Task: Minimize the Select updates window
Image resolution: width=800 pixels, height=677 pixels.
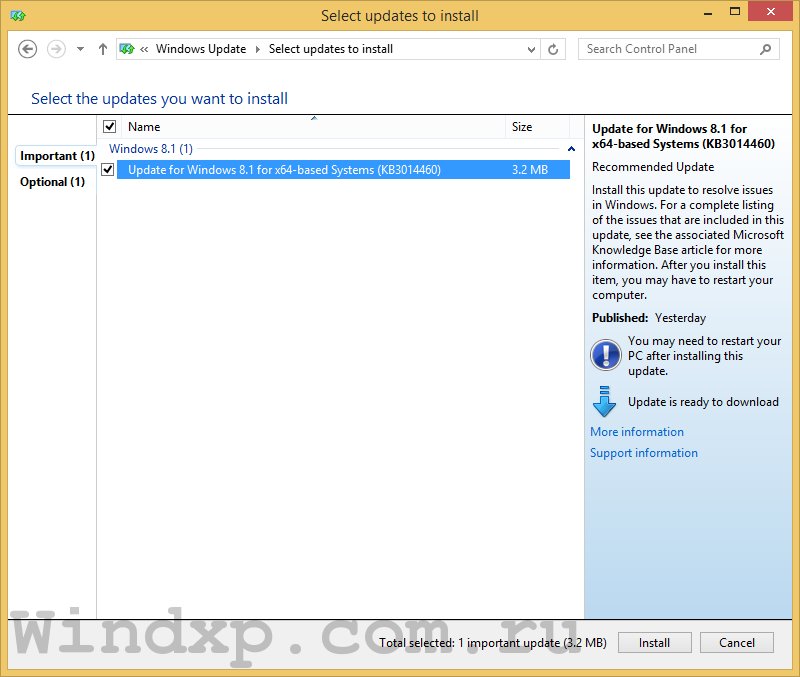Action: [708, 13]
